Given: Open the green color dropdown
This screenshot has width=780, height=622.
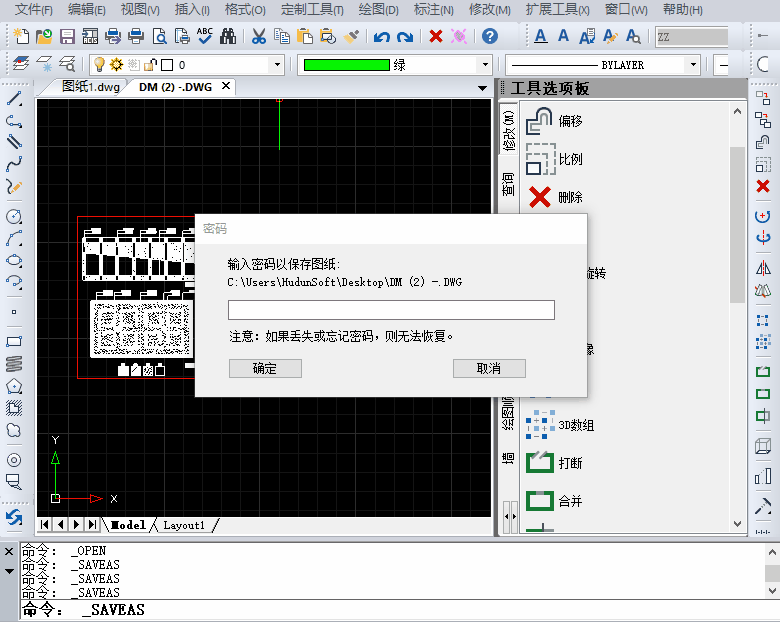Looking at the screenshot, I should 485,65.
